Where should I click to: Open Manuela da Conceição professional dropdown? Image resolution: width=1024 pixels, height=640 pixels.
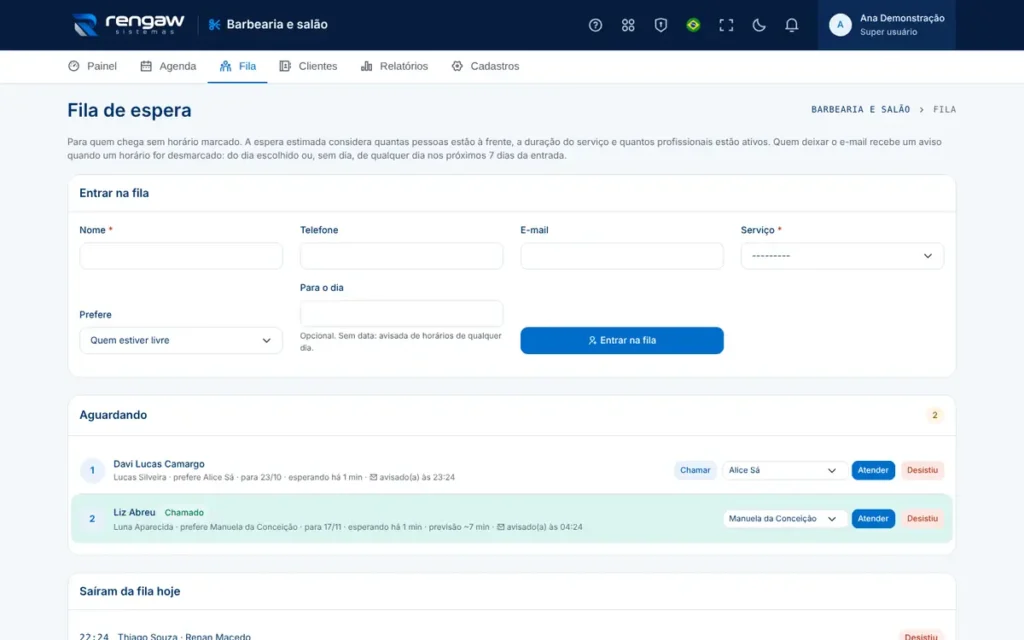click(784, 519)
